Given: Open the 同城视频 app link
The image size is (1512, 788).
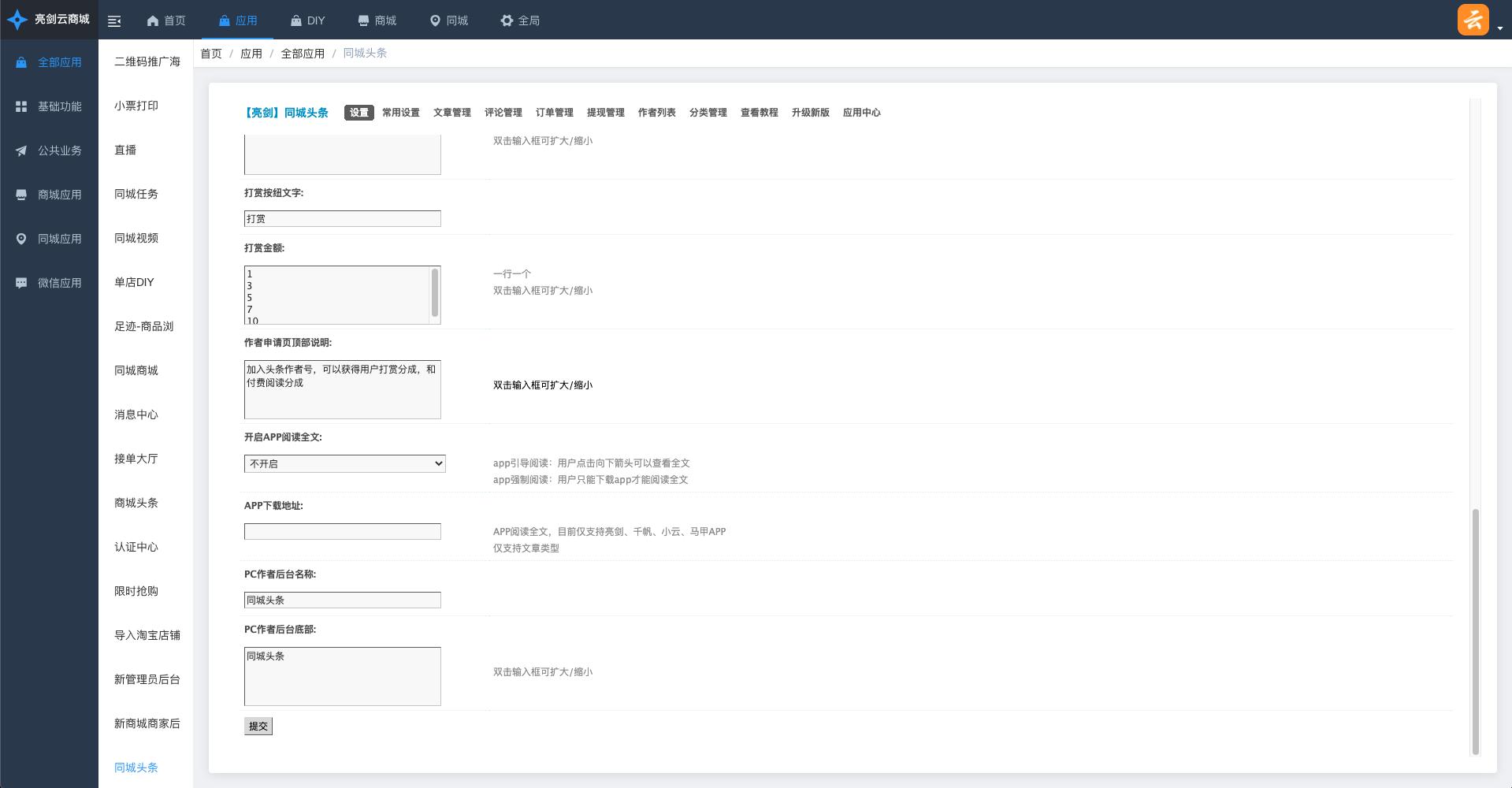Looking at the screenshot, I should 136,238.
